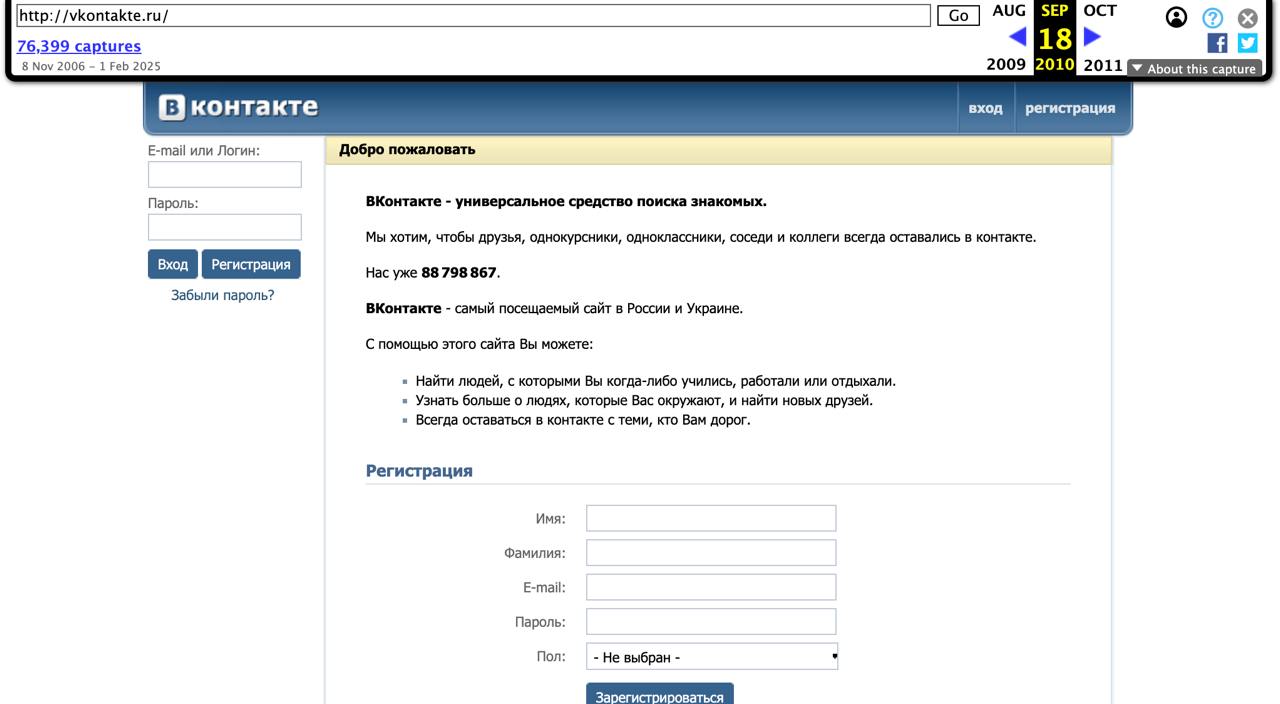Expand About this capture
Screen dimensions: 1280x704
[x=1194, y=69]
